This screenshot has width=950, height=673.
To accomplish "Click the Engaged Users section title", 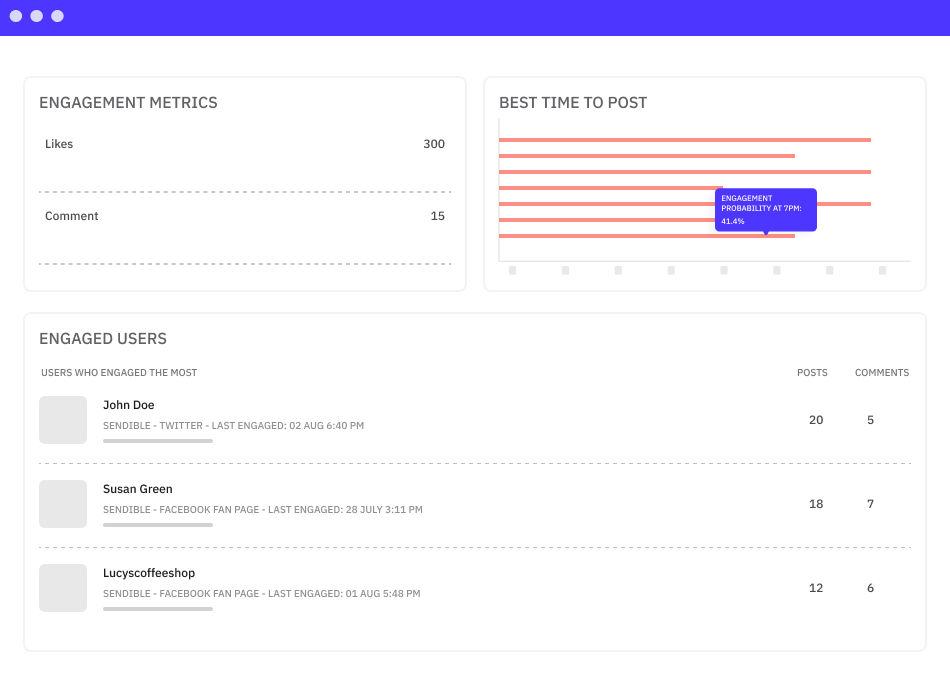I will click(x=102, y=338).
